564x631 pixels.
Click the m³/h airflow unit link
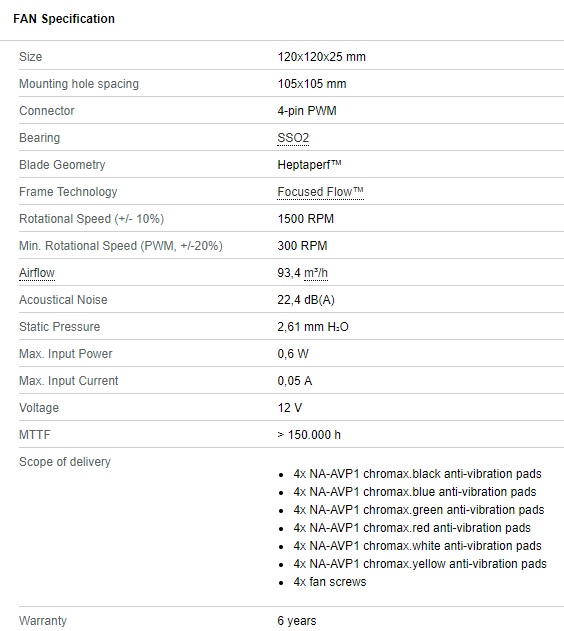316,273
